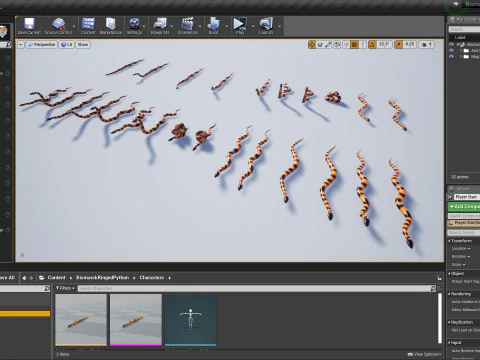
Task: Click the Add Component button
Action: (x=464, y=207)
